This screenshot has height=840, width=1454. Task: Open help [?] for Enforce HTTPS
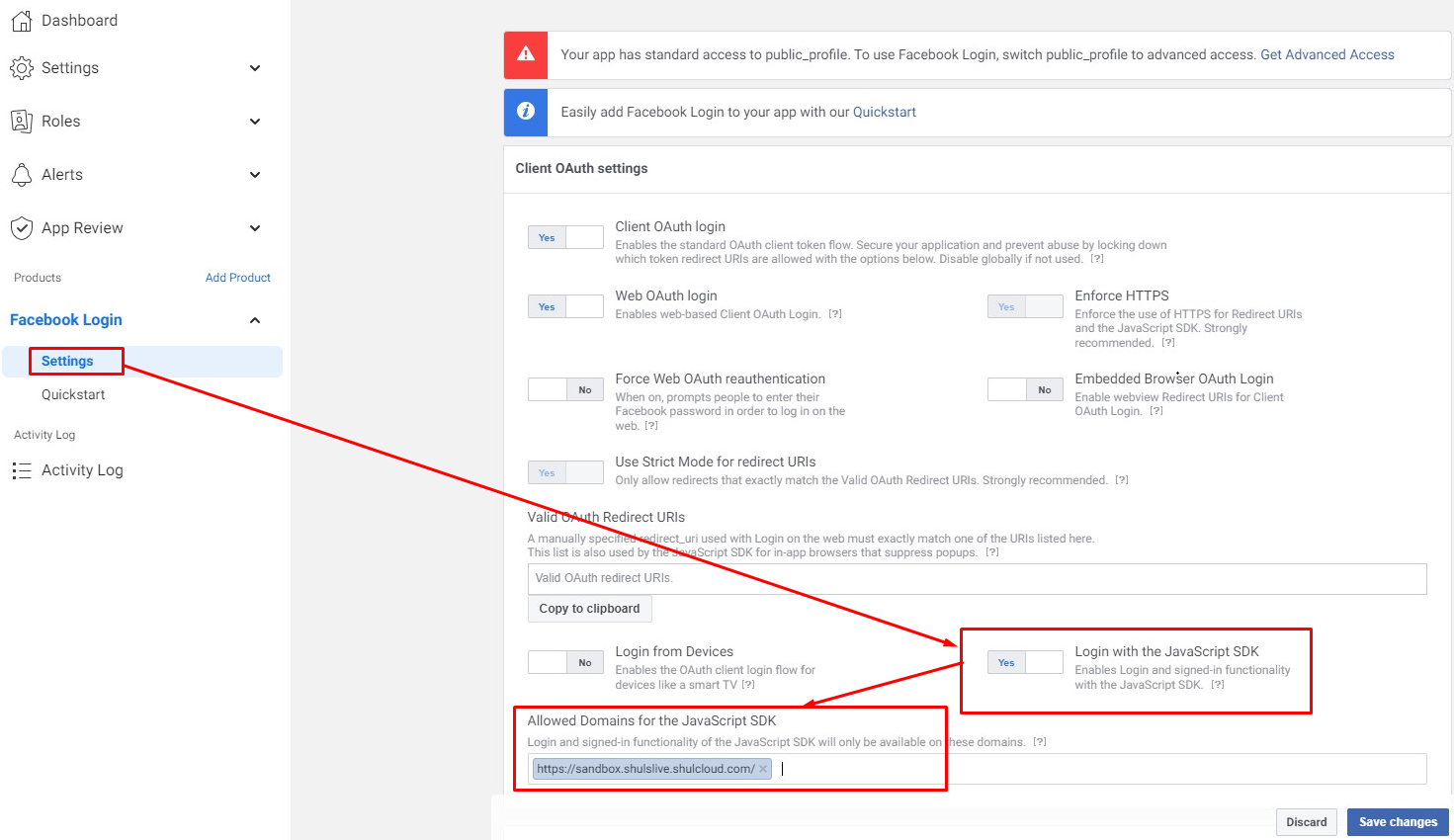tap(1168, 343)
